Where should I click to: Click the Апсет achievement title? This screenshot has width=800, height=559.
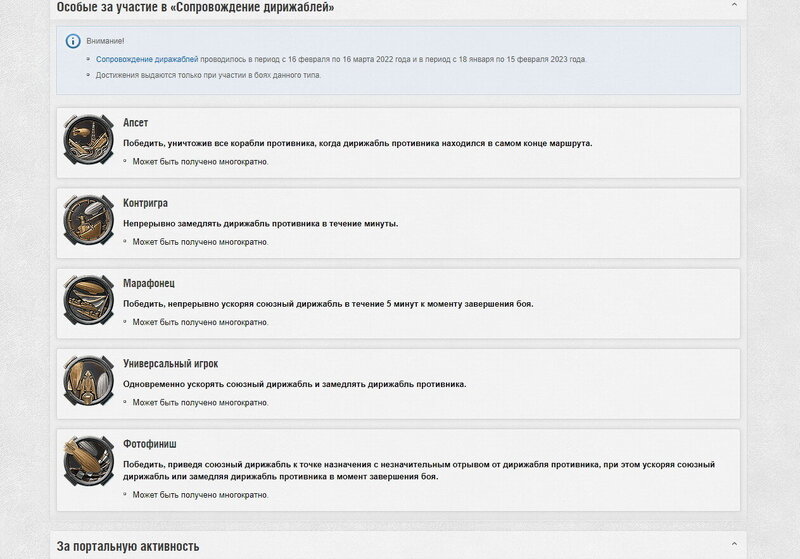135,122
